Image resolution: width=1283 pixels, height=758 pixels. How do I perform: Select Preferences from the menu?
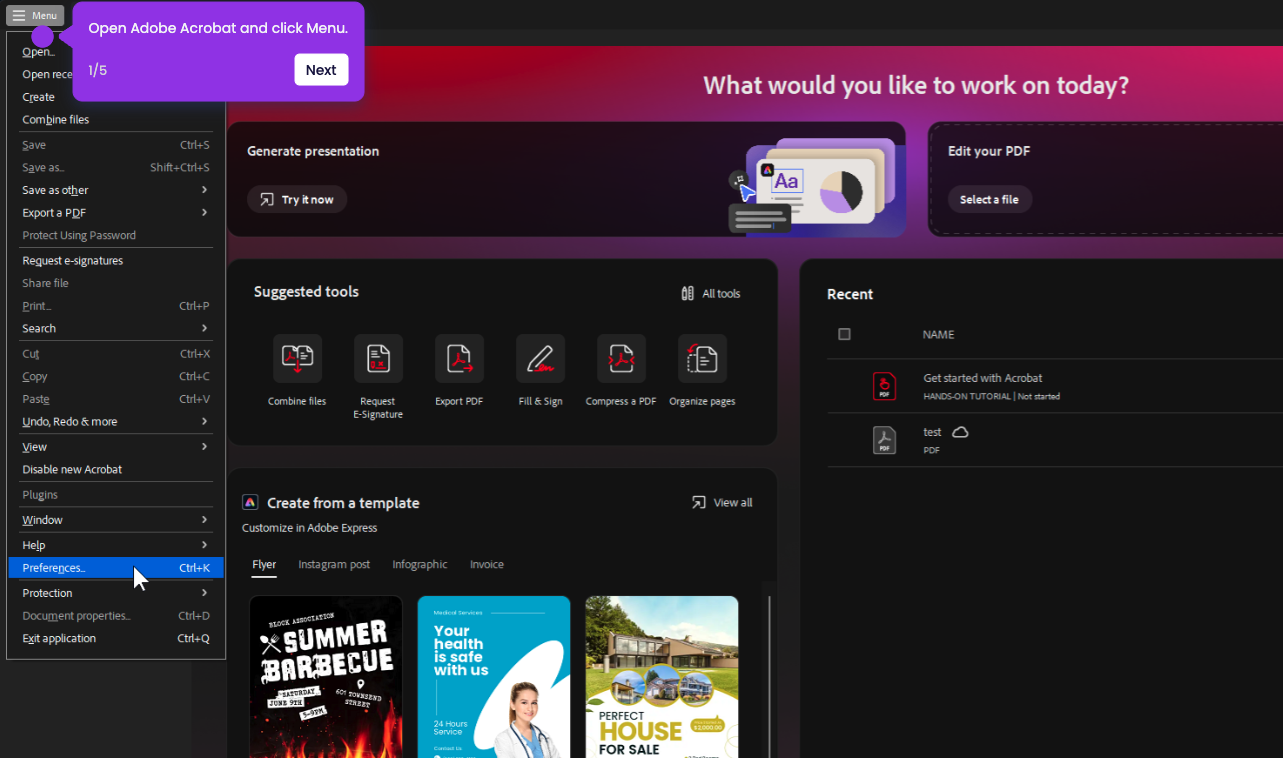click(x=116, y=568)
